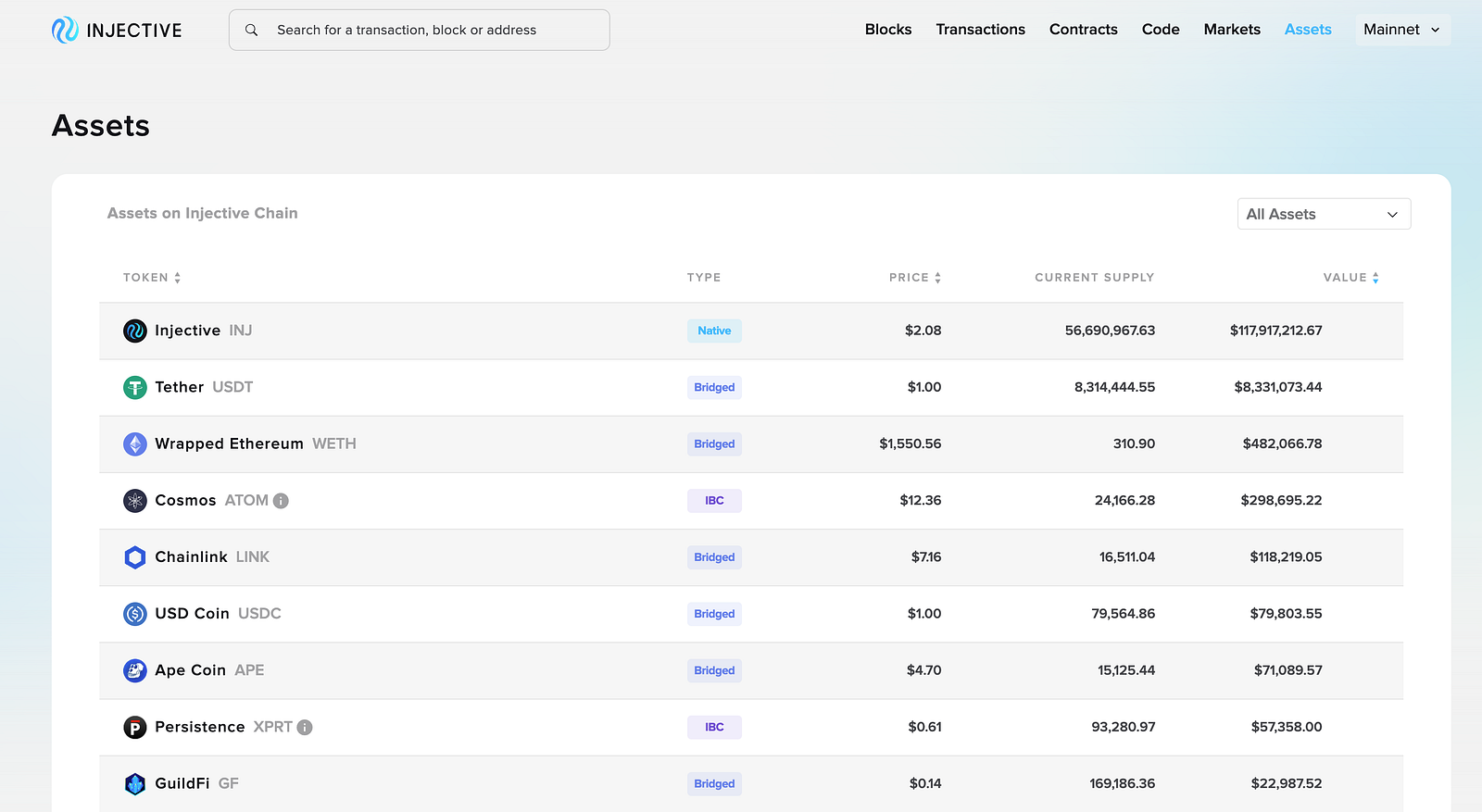This screenshot has width=1482, height=812.
Task: Open the Cosmos token name
Action: pos(185,501)
